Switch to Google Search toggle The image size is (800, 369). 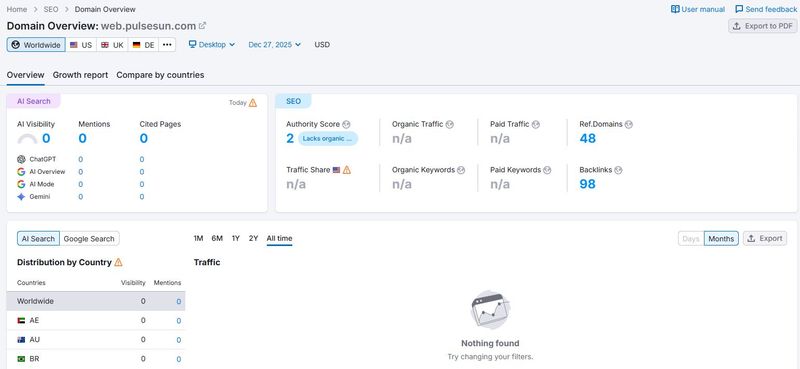tap(89, 238)
